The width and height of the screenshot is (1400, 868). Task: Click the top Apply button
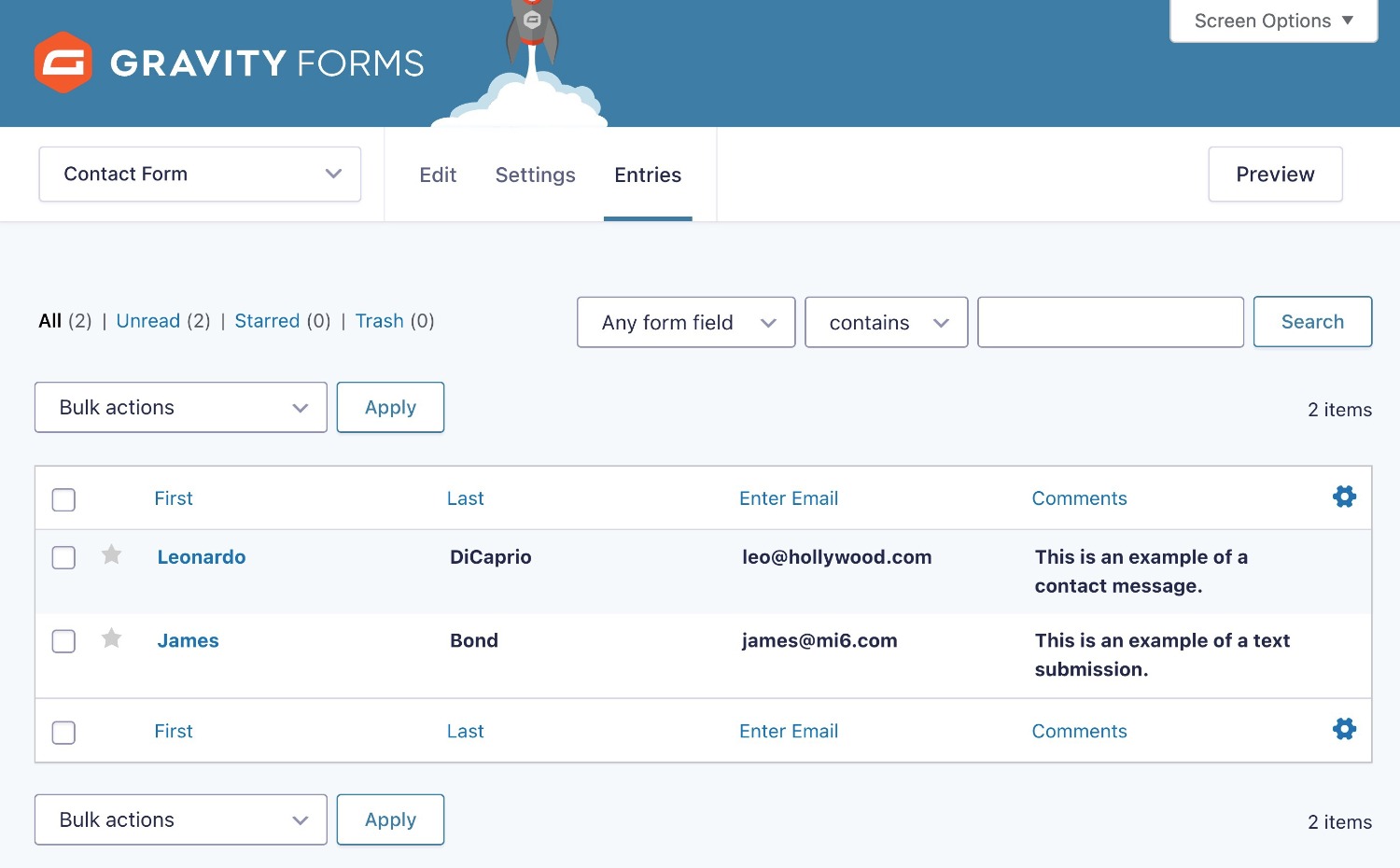[390, 407]
